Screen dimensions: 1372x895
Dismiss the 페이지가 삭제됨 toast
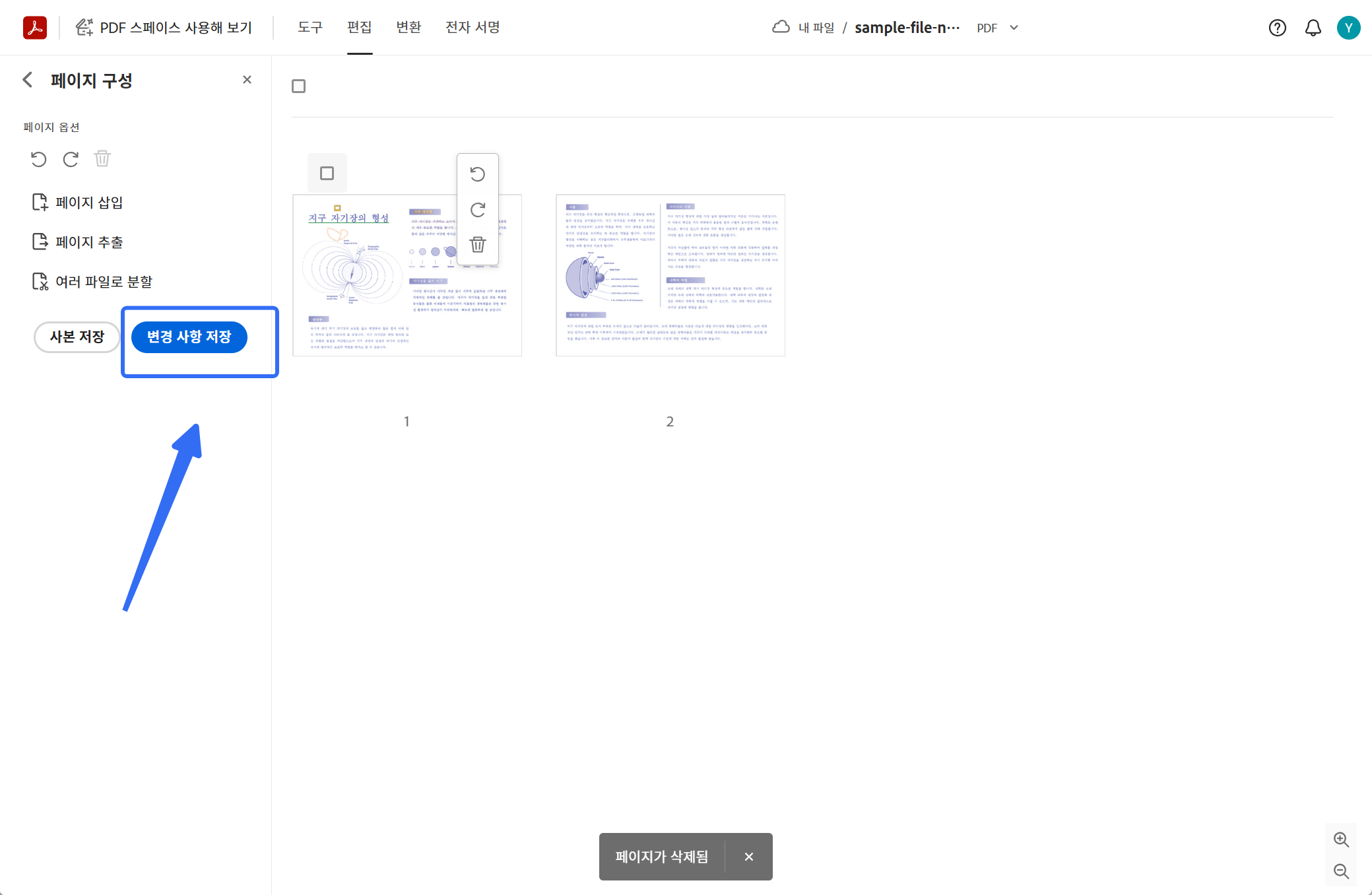(749, 857)
